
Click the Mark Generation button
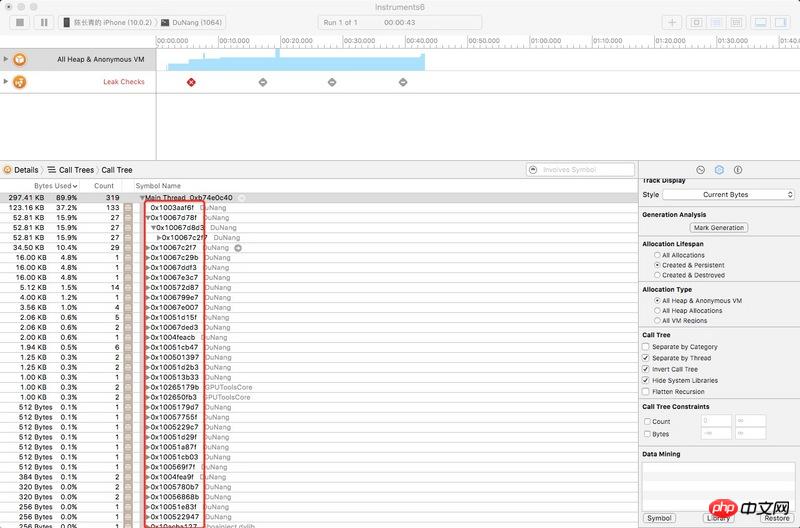point(718,228)
